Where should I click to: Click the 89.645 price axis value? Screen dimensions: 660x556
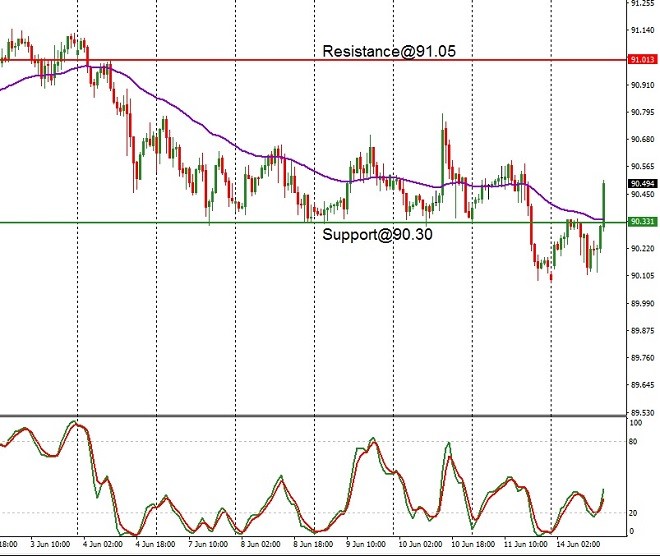click(x=642, y=385)
